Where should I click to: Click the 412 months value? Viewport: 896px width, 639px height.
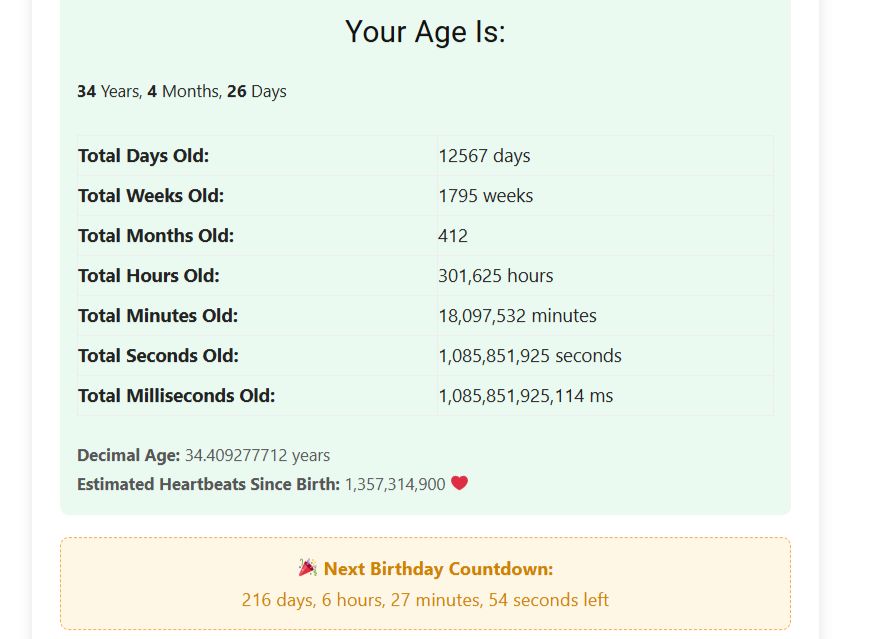point(453,236)
